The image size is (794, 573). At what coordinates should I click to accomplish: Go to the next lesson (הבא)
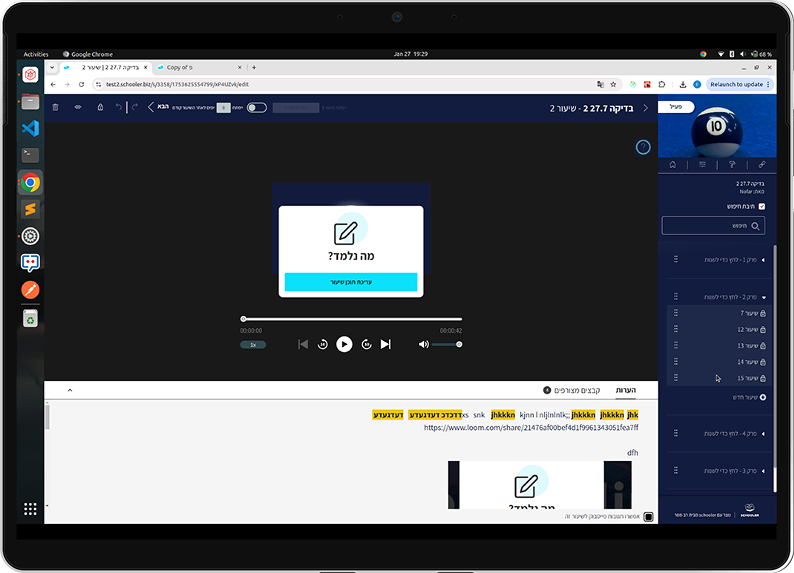(158, 107)
